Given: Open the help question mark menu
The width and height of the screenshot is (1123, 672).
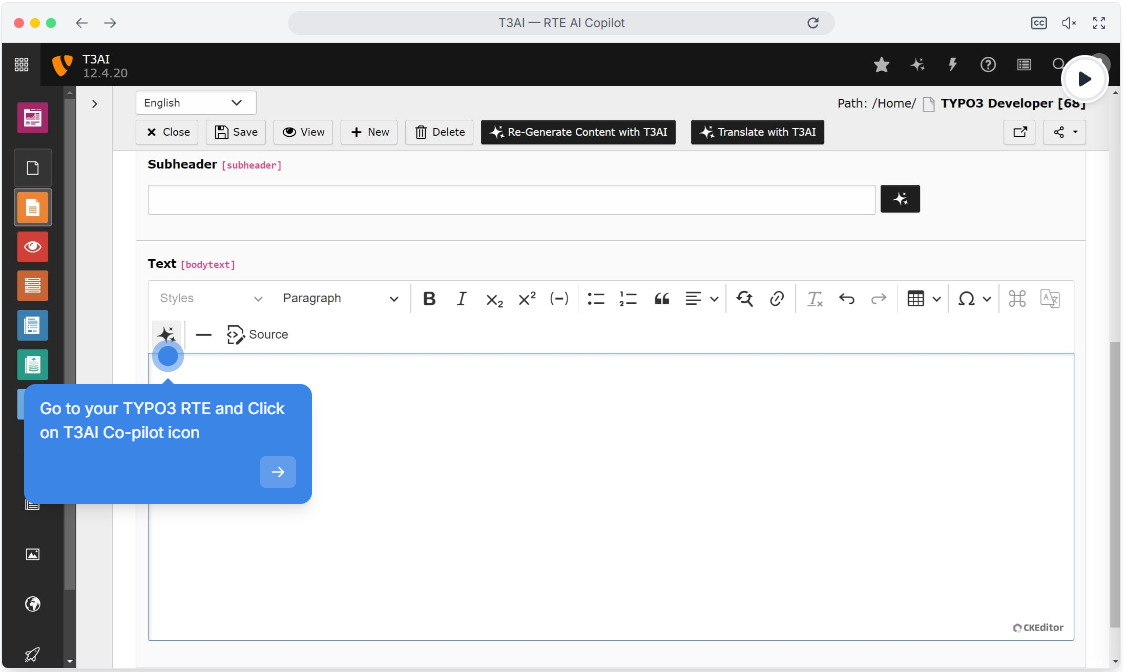Looking at the screenshot, I should 988,65.
